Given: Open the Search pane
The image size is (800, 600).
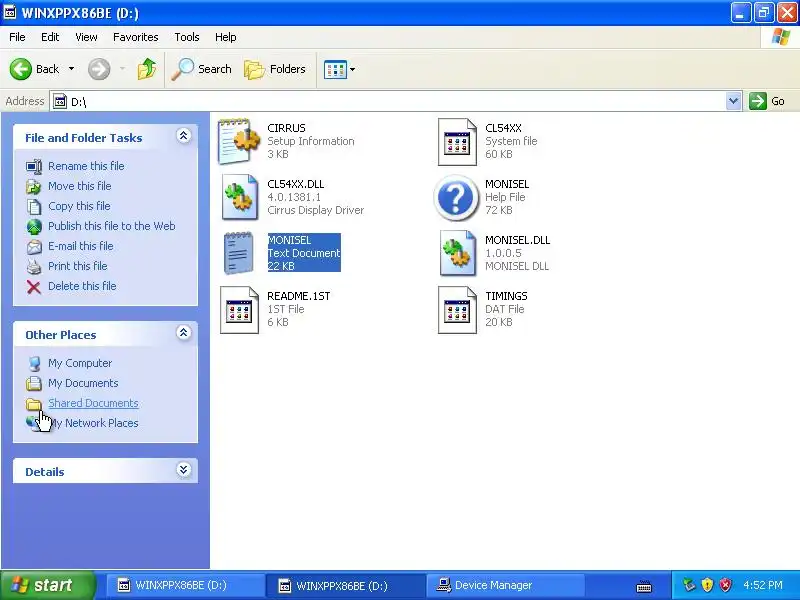Looking at the screenshot, I should tap(202, 69).
